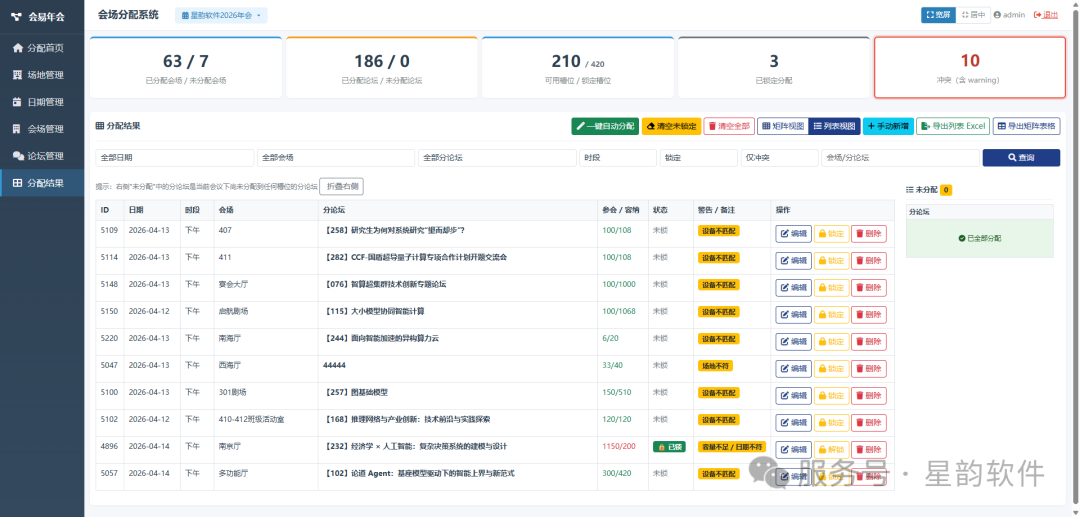Click the 一键自动分配 button
Viewport: 1080px width, 517px height.
pos(605,126)
